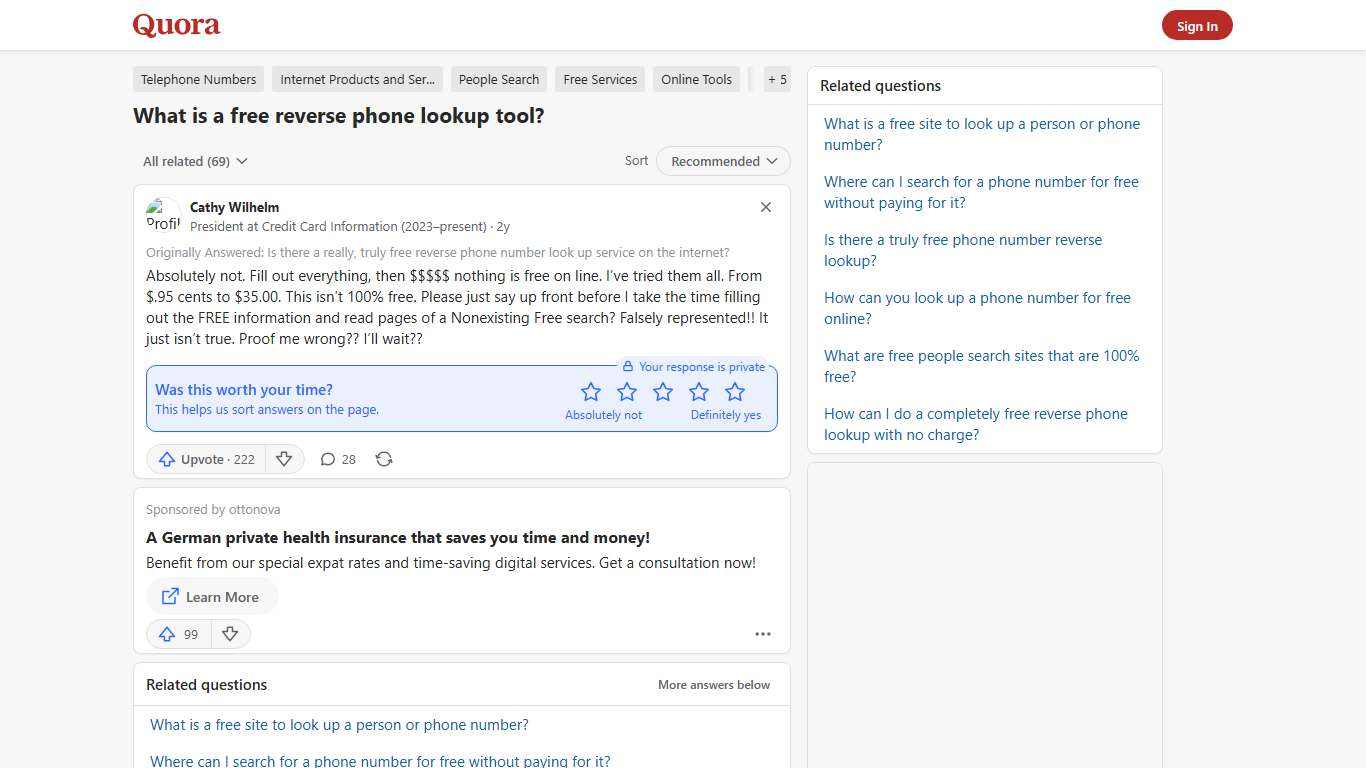This screenshot has width=1366, height=768.
Task: Open question about truly free reverse lookup
Action: click(x=962, y=250)
